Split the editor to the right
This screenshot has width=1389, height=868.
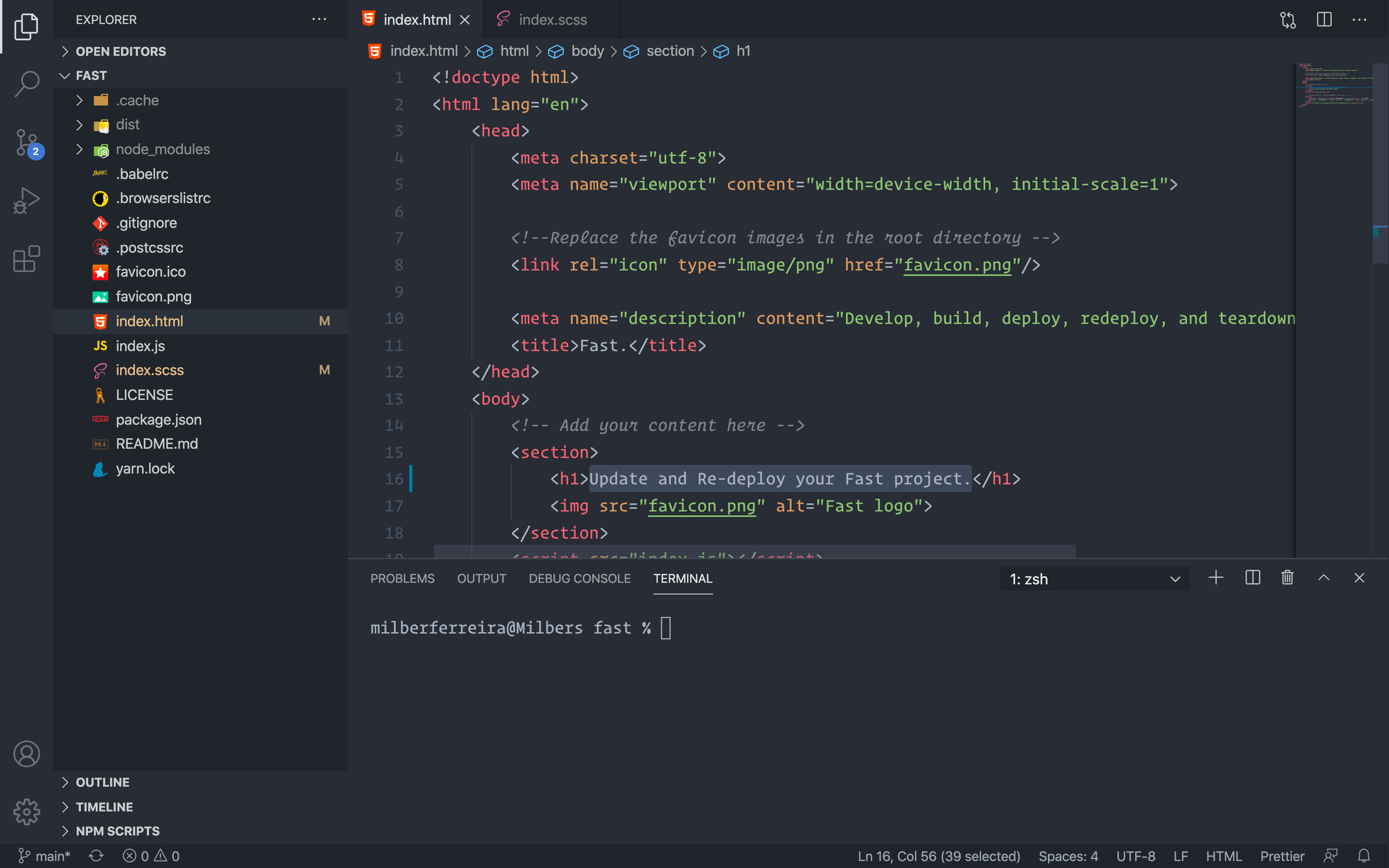[1324, 19]
